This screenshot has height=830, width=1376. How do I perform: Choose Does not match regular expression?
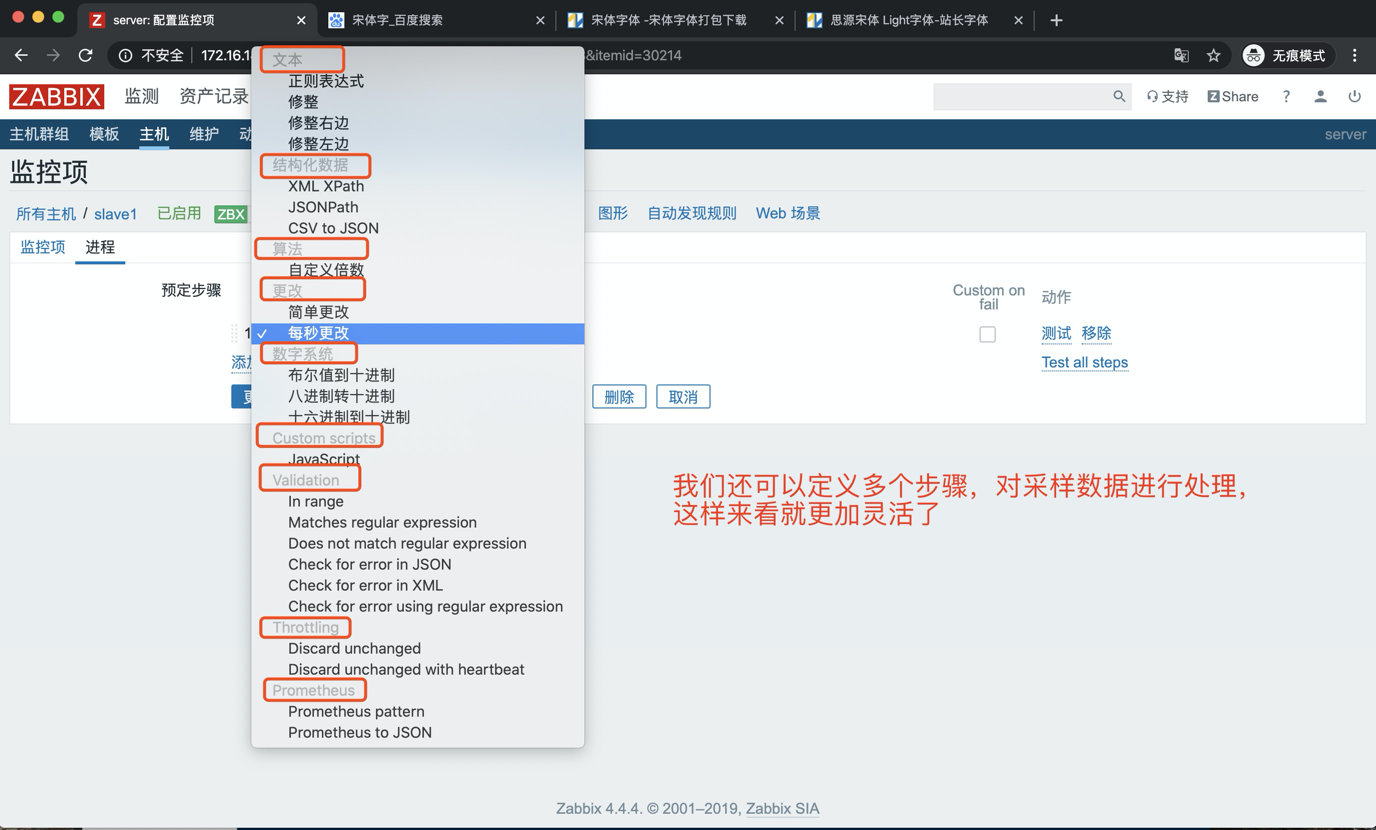coord(407,543)
